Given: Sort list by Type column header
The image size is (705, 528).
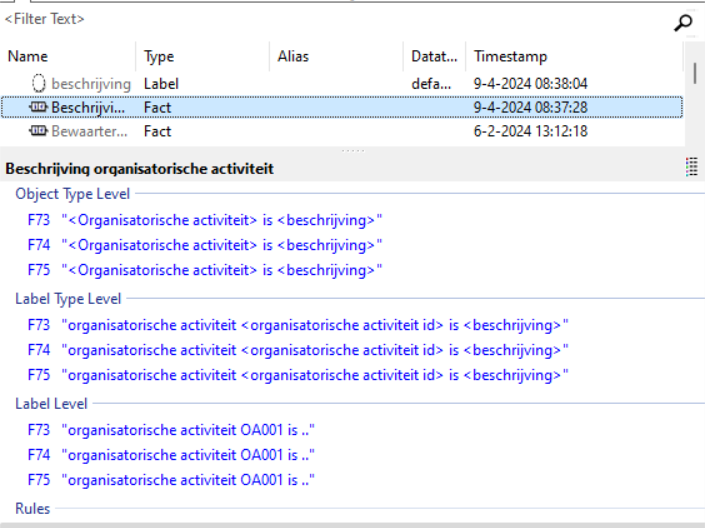Looking at the screenshot, I should (x=159, y=57).
